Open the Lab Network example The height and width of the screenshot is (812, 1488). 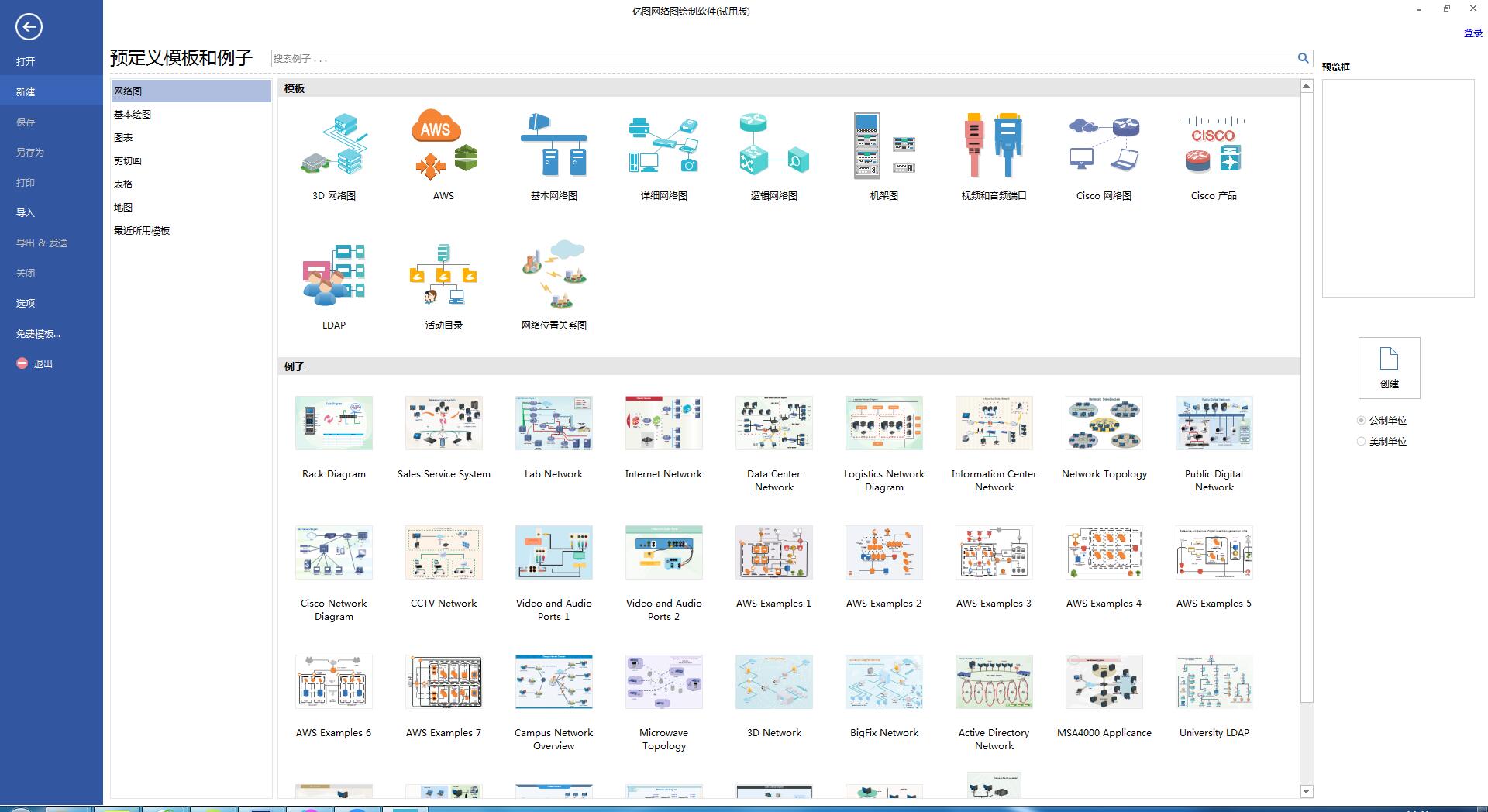pyautogui.click(x=554, y=423)
